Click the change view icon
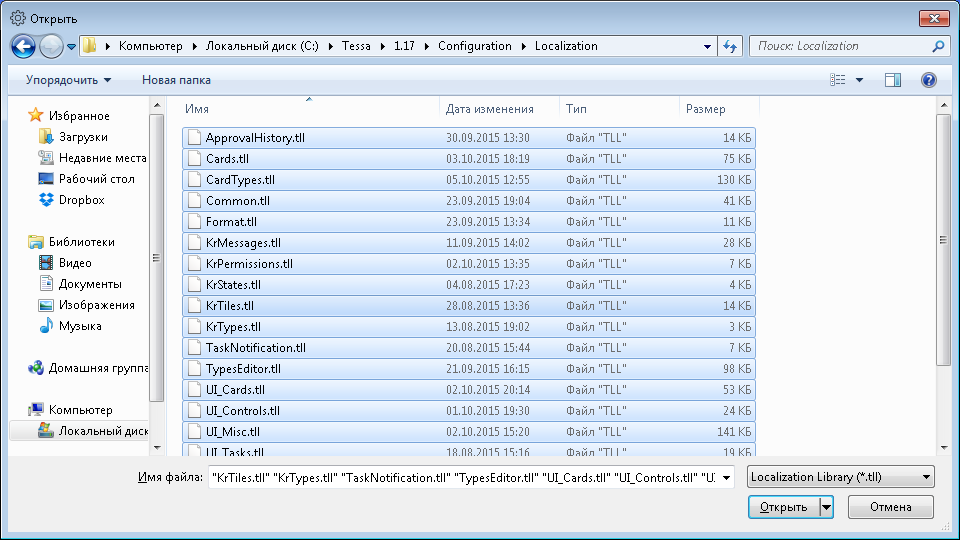 pyautogui.click(x=838, y=80)
